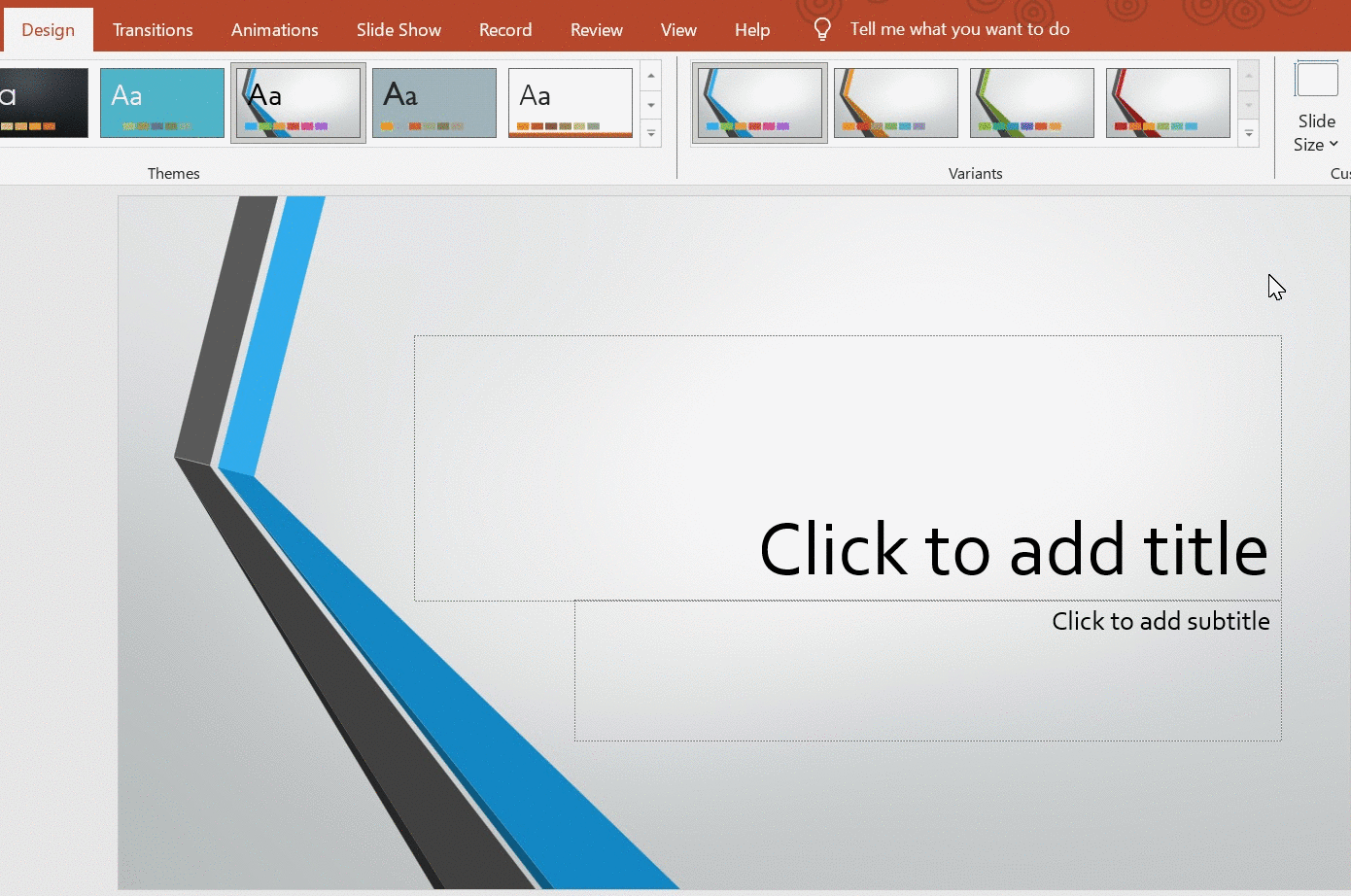Switch to the Transitions tab
Viewport: 1351px width, 896px height.
pyautogui.click(x=153, y=30)
